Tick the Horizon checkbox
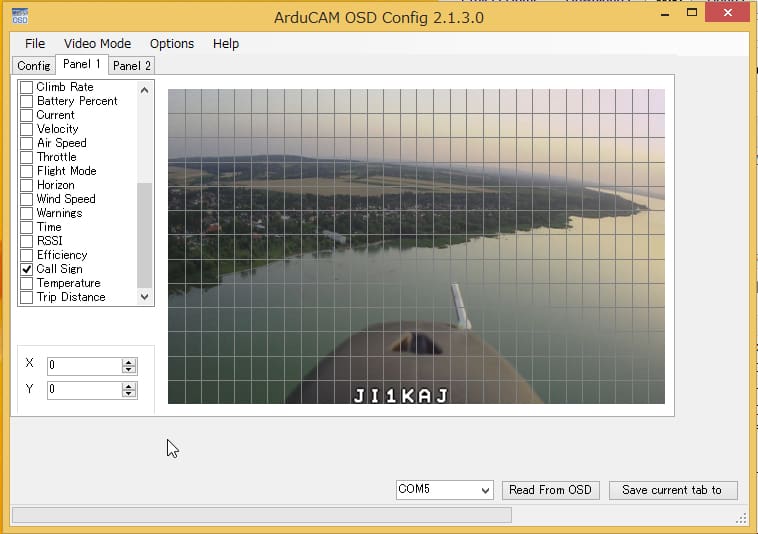This screenshot has height=534, width=758. click(27, 185)
